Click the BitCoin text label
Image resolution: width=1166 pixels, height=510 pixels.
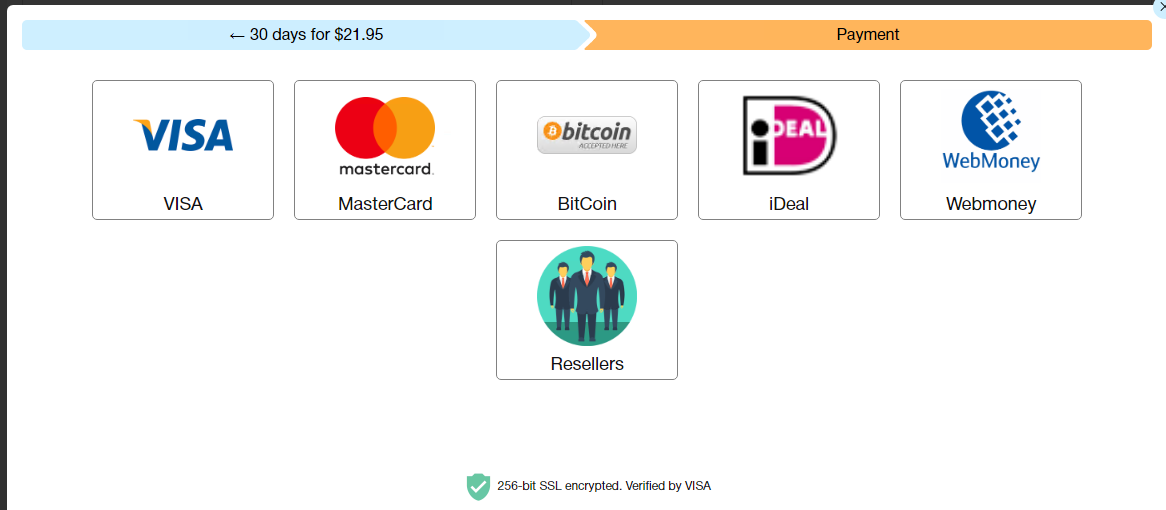587,204
